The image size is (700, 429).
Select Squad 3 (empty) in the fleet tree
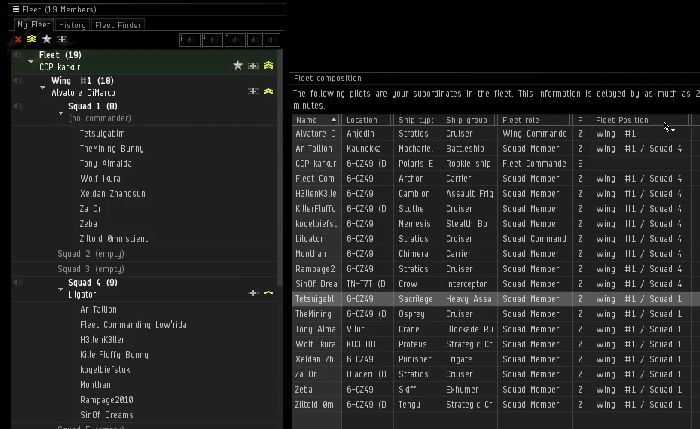coord(91,269)
